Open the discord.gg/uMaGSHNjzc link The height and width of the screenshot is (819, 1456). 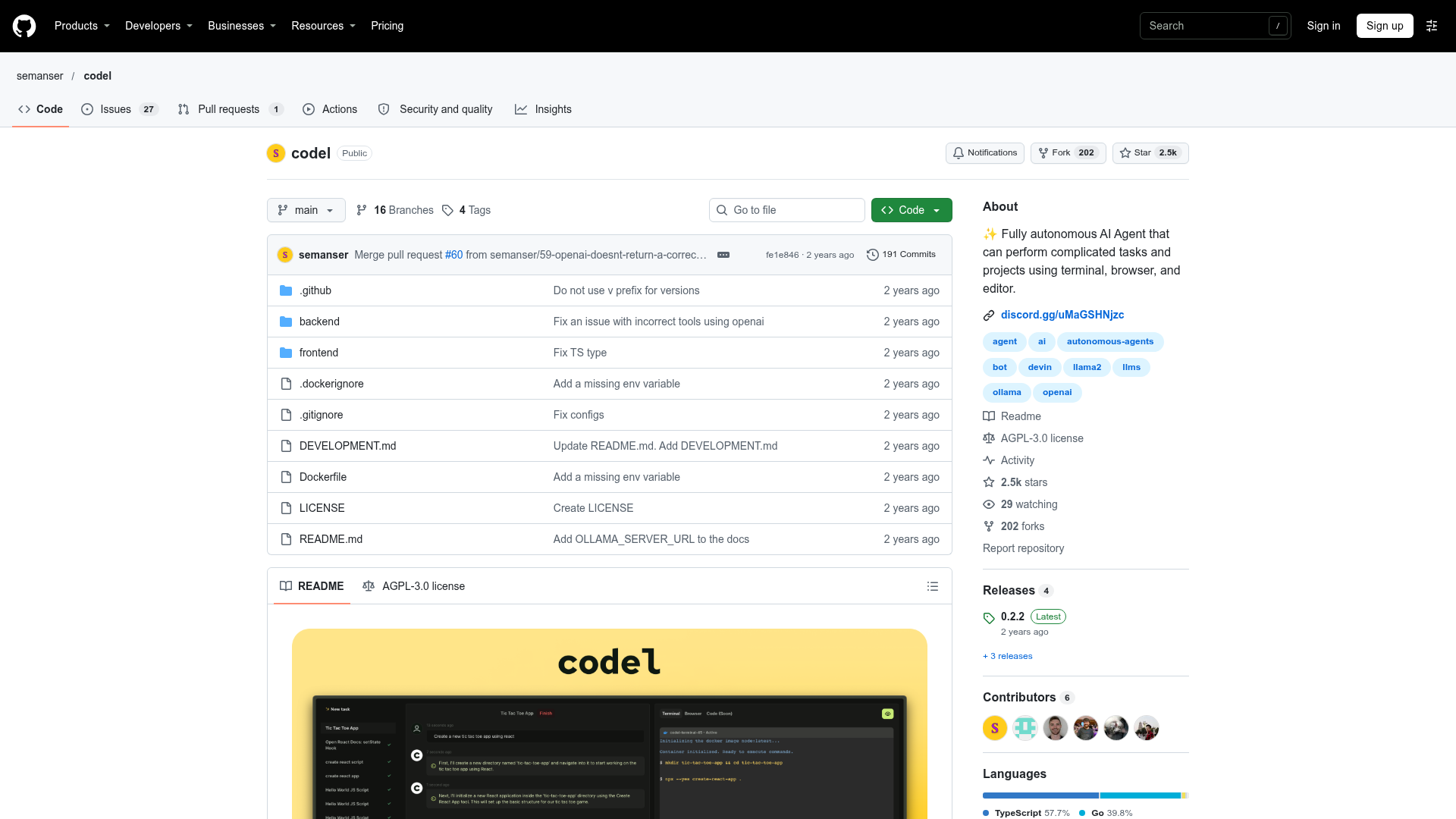click(x=1062, y=315)
